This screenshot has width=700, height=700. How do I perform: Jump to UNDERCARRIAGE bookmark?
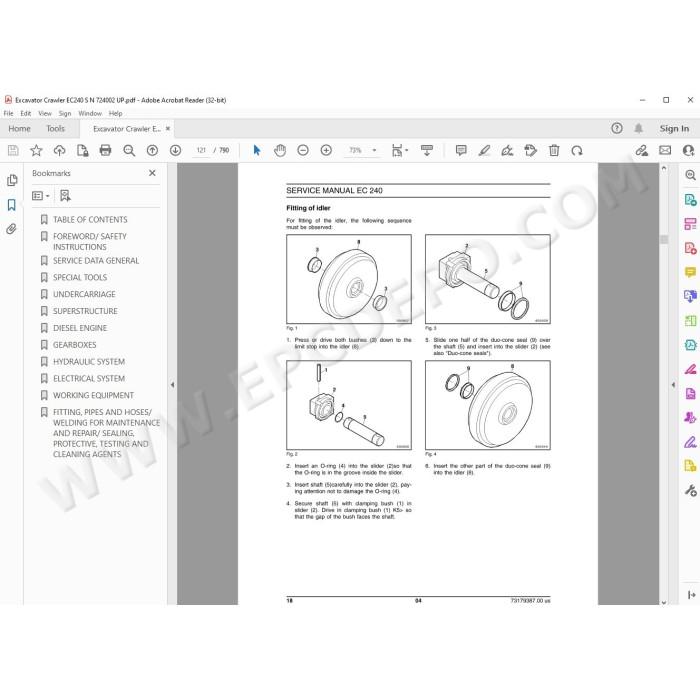(84, 294)
